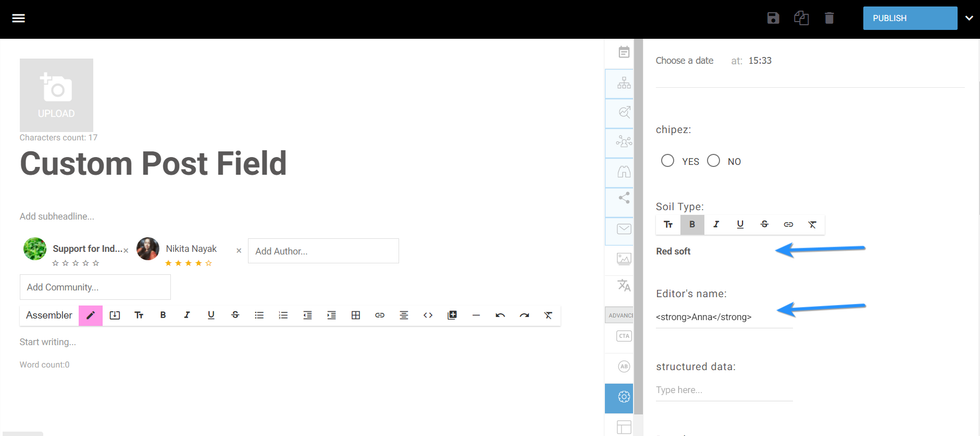Toggle strikethrough in main editor toolbar
This screenshot has width=980, height=436.
coord(235,315)
